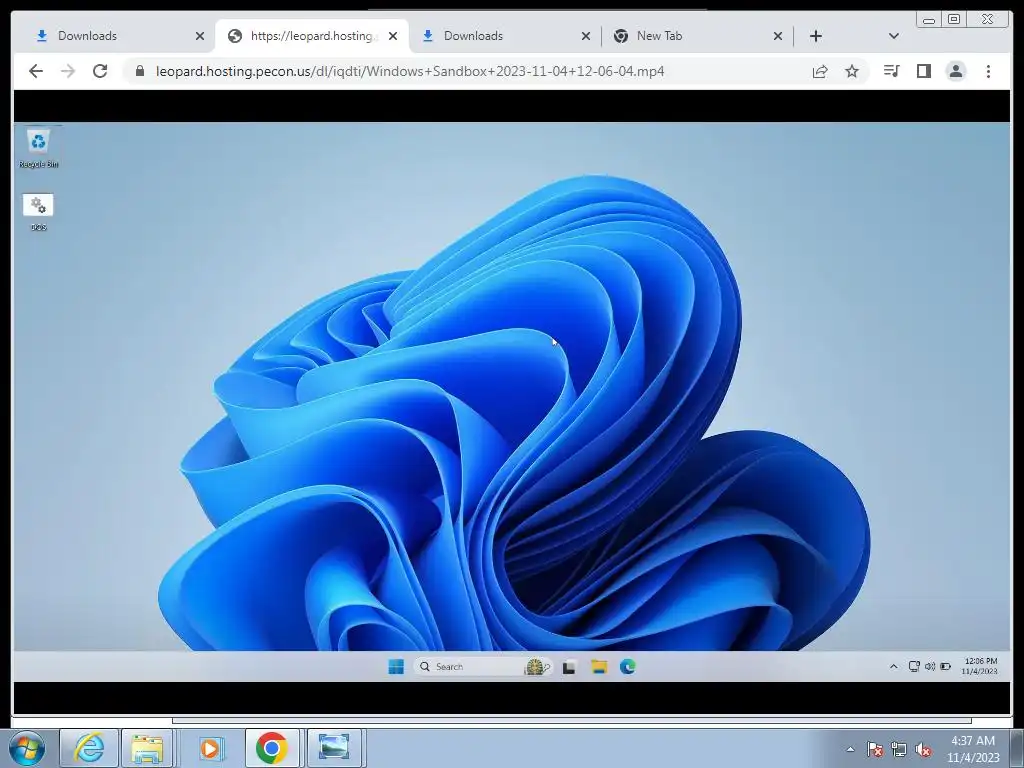Open the media controls icon in toolbar
This screenshot has height=768, width=1024.
[891, 71]
